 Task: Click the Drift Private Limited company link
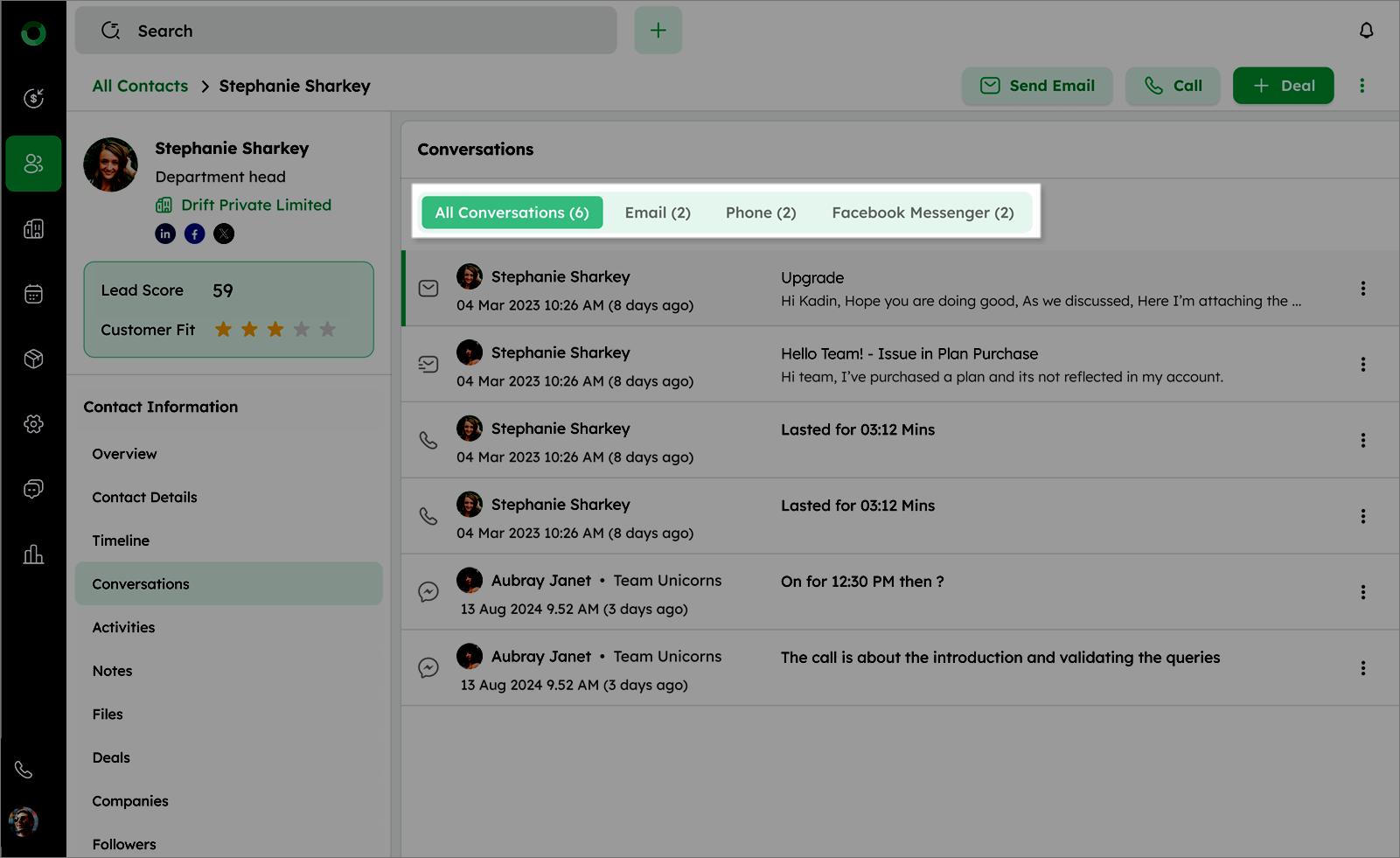tap(255, 205)
